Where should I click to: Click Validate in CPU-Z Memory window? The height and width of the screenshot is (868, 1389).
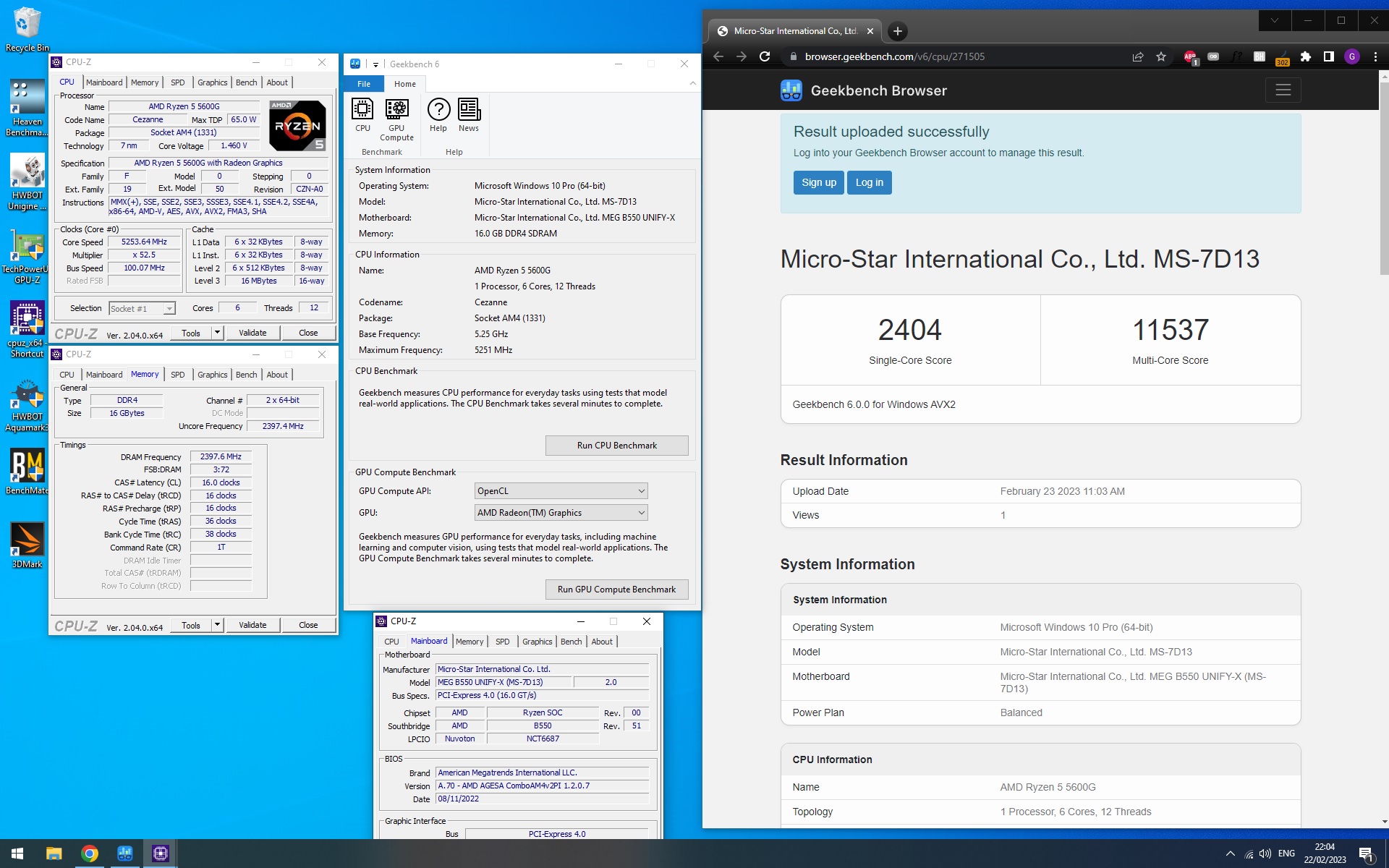pos(252,625)
